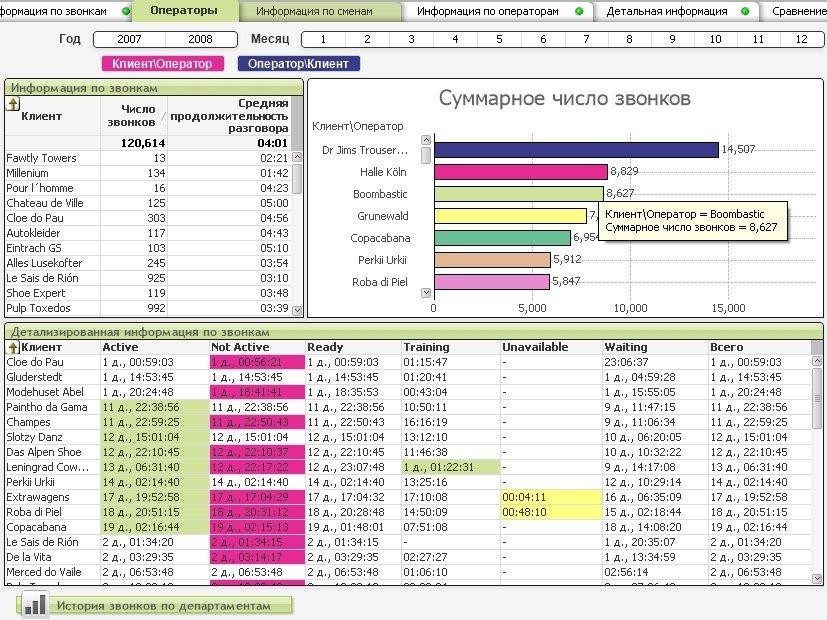
Task: Click the down arrow of the call info table scrollbar
Action: 297,310
